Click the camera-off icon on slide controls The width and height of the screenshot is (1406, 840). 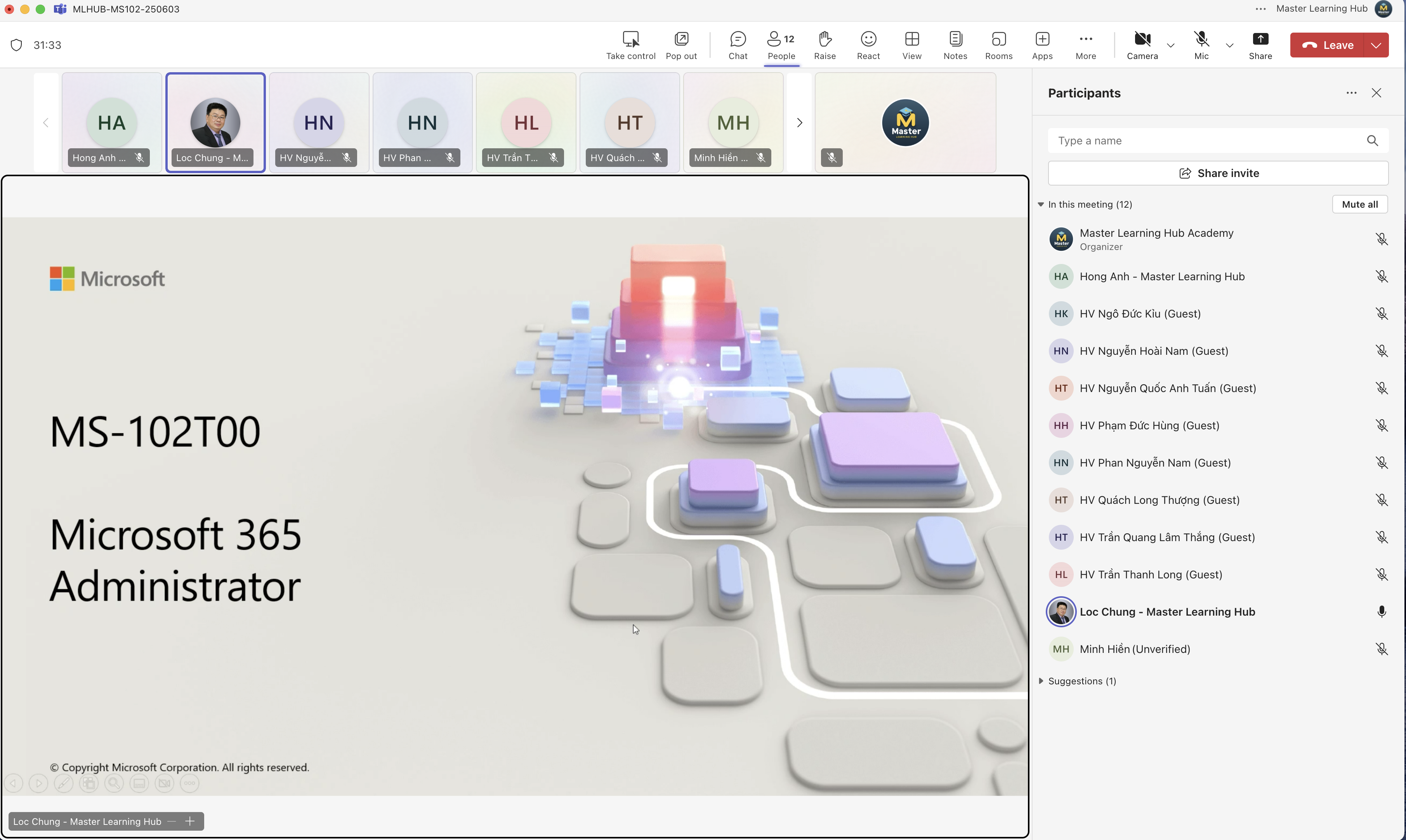pos(164,783)
